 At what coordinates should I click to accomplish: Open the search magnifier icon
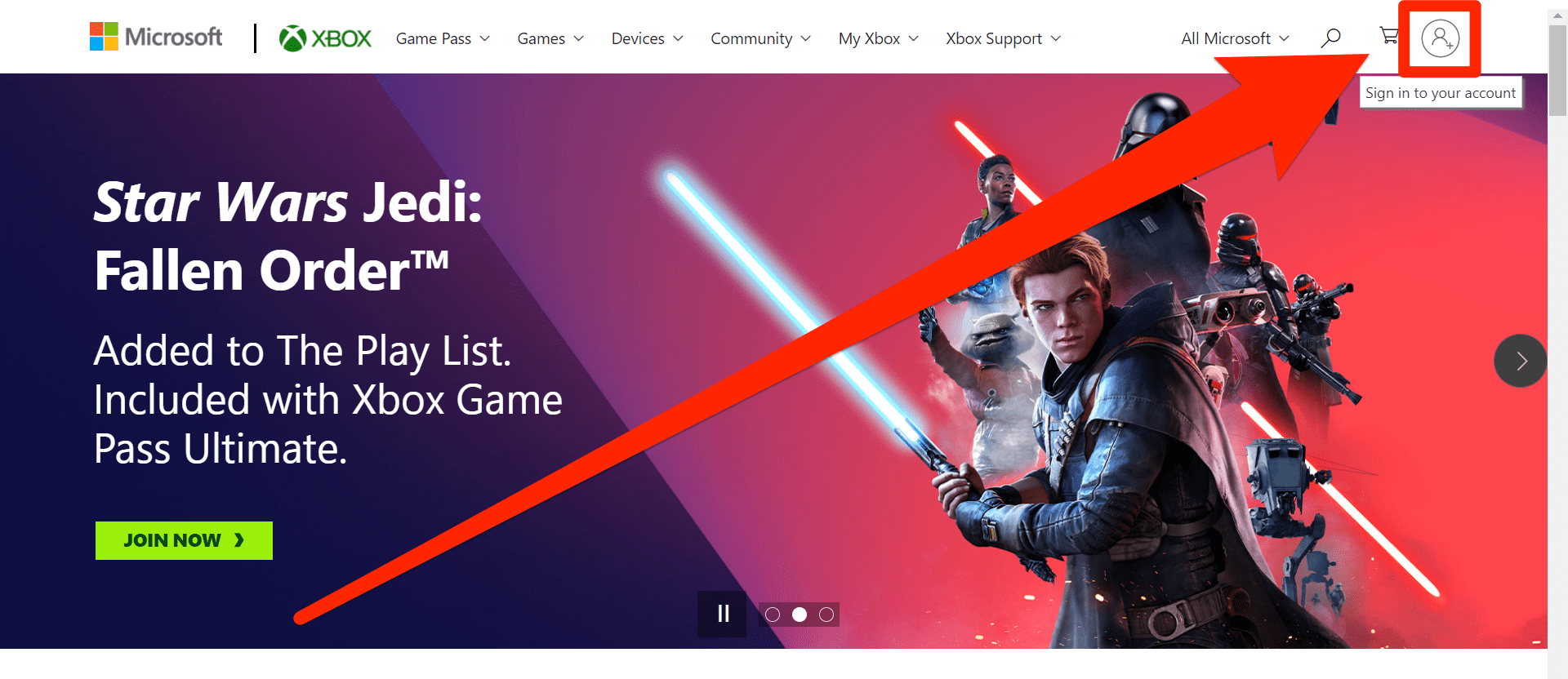(x=1331, y=38)
